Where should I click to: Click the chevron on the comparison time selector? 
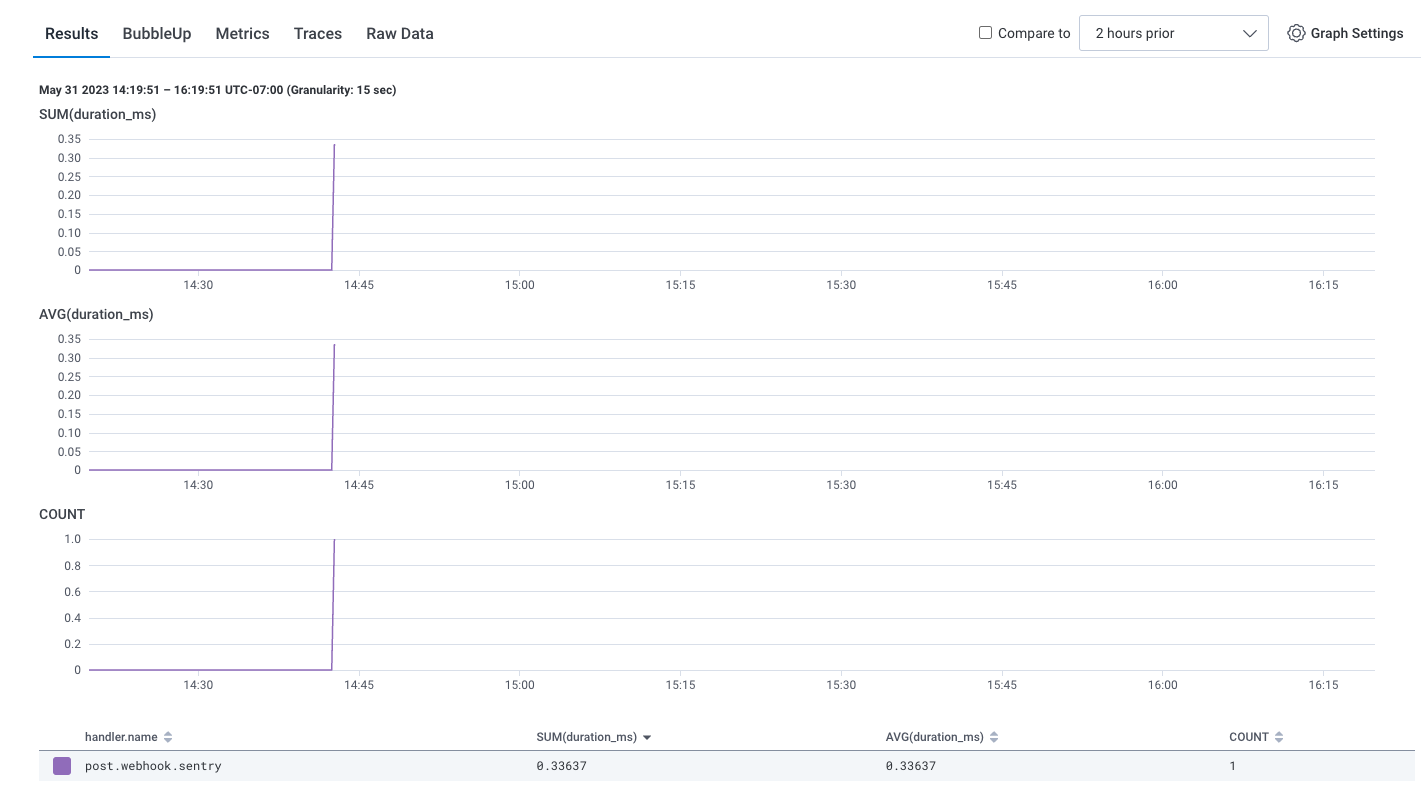tap(1250, 32)
